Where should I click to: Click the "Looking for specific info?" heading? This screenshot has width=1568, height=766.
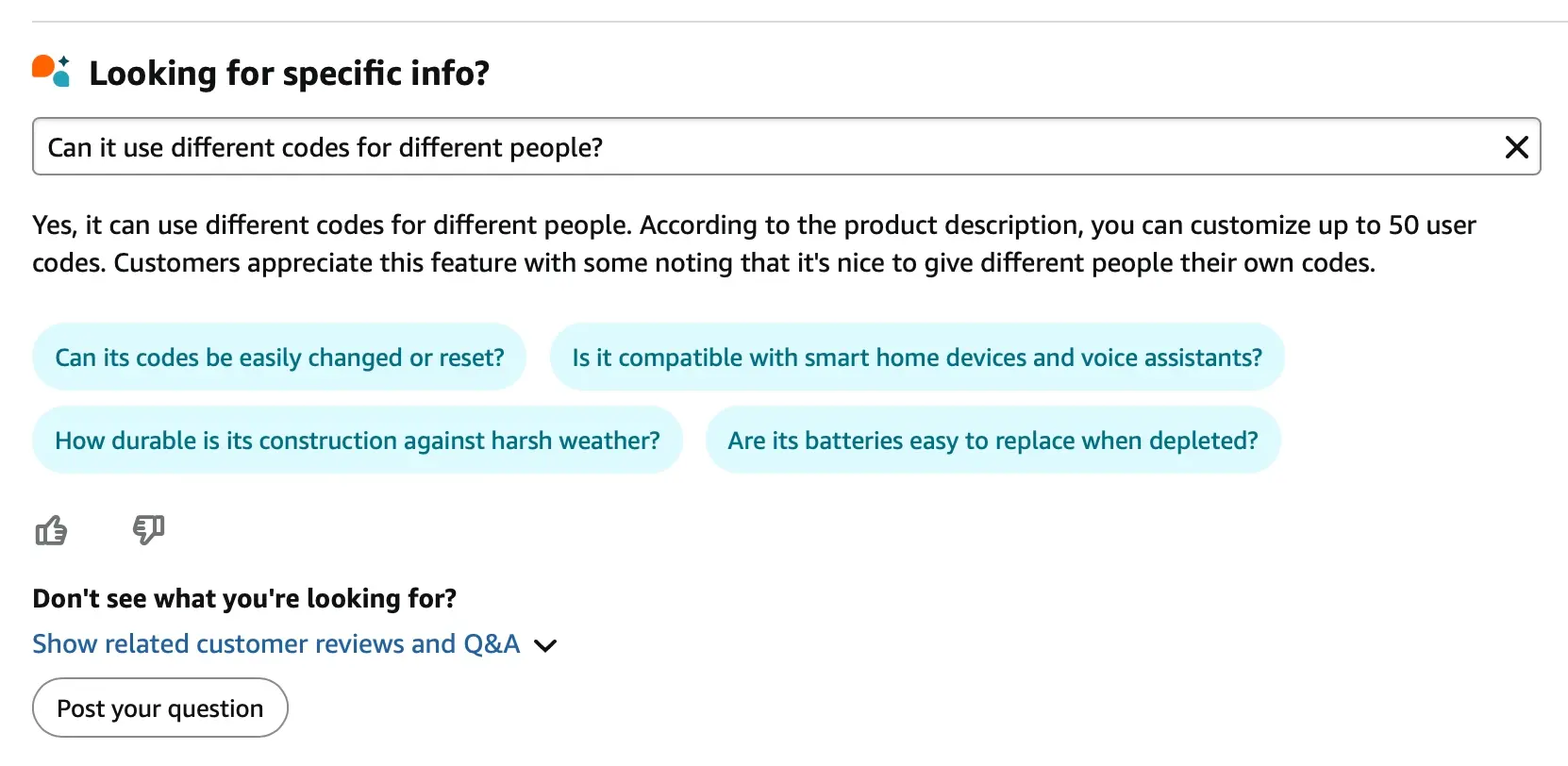tap(289, 73)
